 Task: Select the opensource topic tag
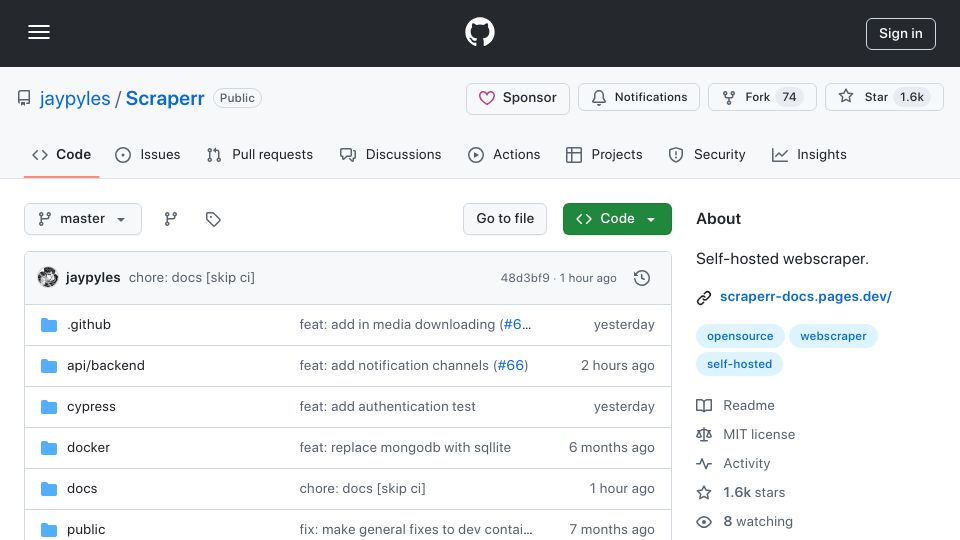coord(740,336)
